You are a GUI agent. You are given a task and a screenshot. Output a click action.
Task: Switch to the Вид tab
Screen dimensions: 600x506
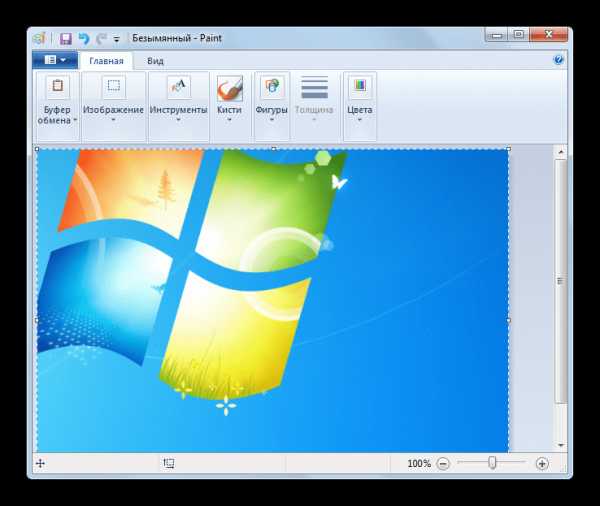[156, 60]
